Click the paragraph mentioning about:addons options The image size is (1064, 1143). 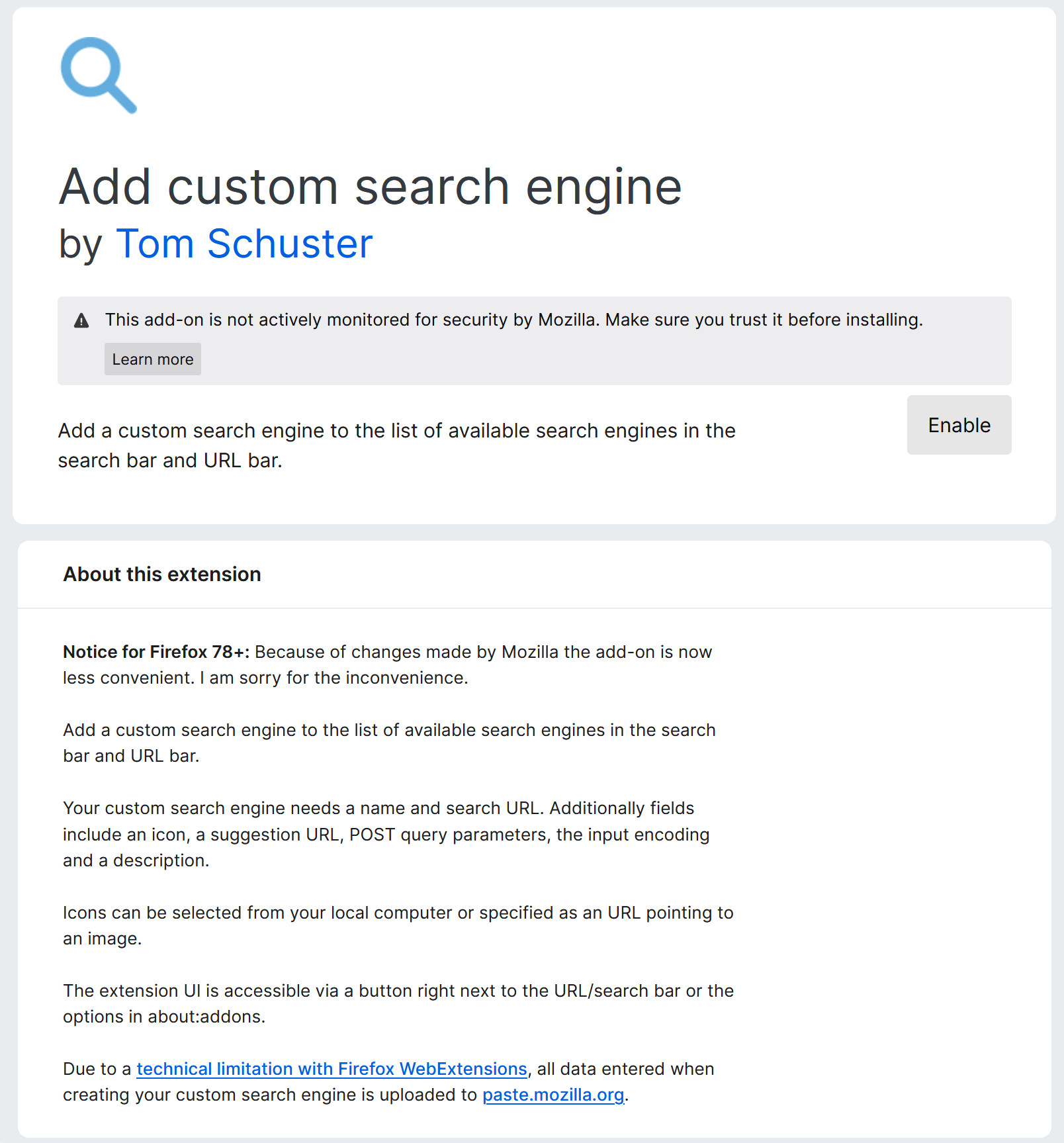click(x=397, y=1003)
